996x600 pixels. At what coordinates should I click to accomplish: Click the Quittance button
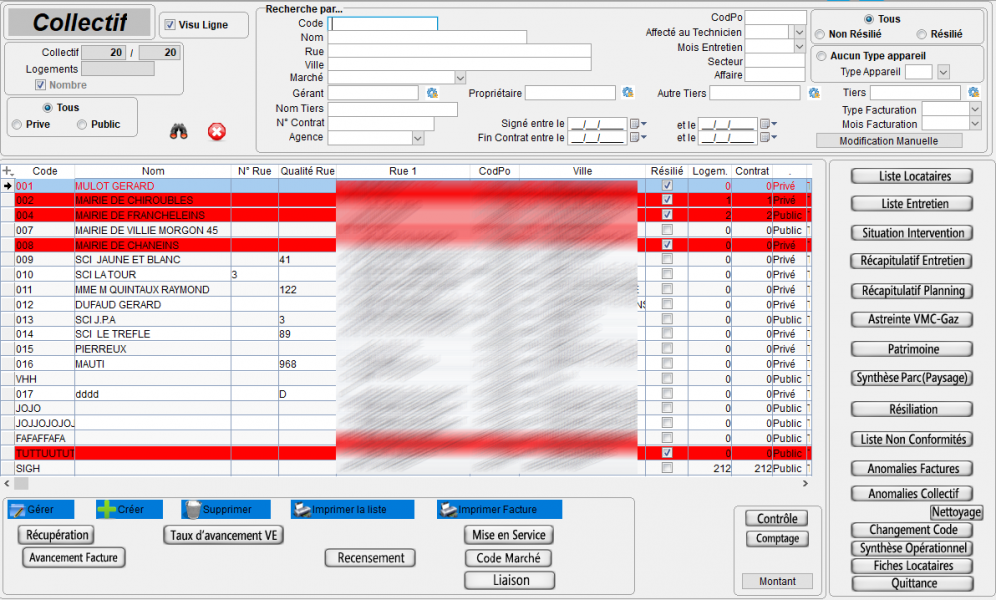(x=912, y=583)
